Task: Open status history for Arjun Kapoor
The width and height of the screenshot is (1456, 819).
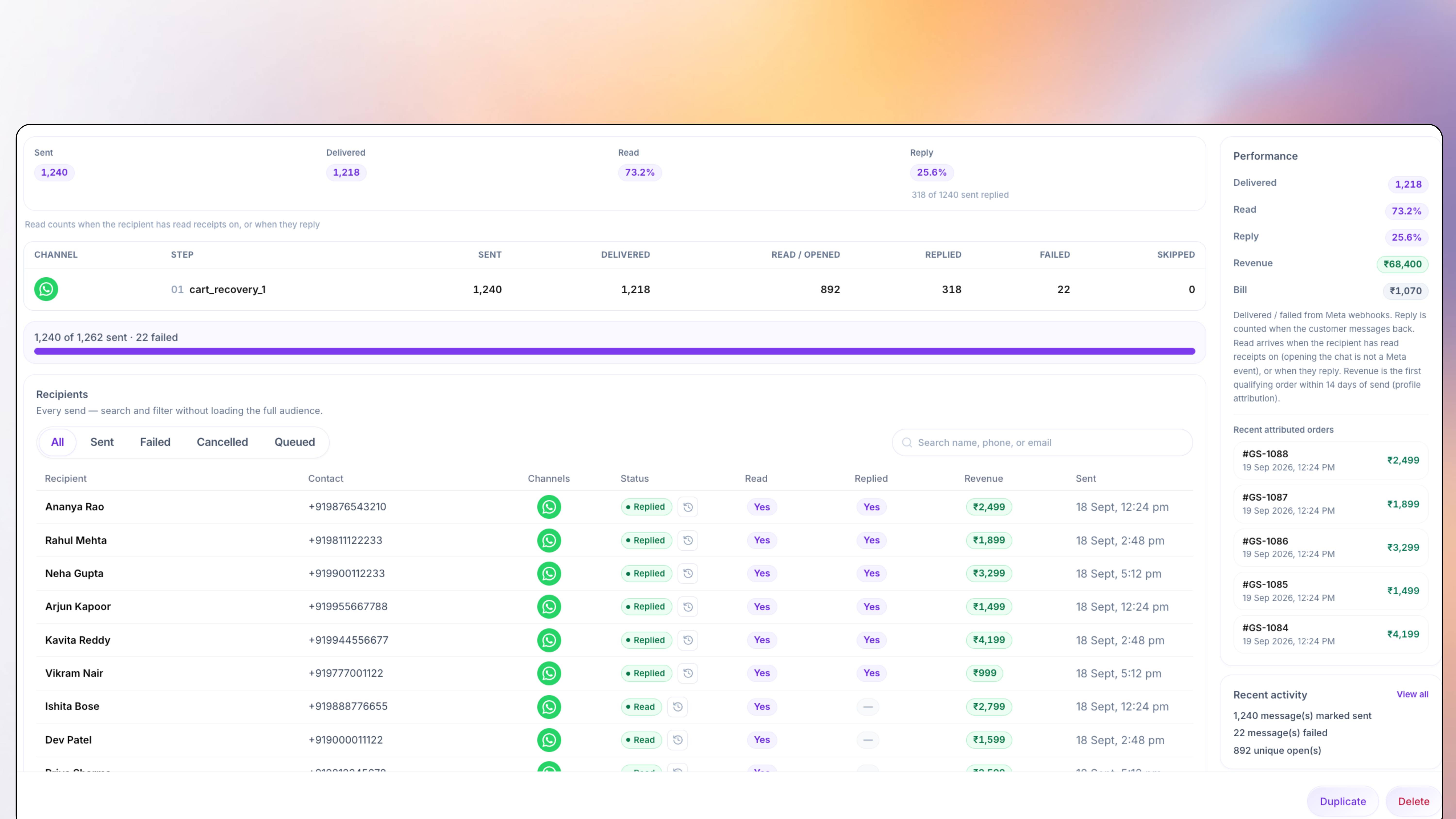Action: pyautogui.click(x=688, y=607)
